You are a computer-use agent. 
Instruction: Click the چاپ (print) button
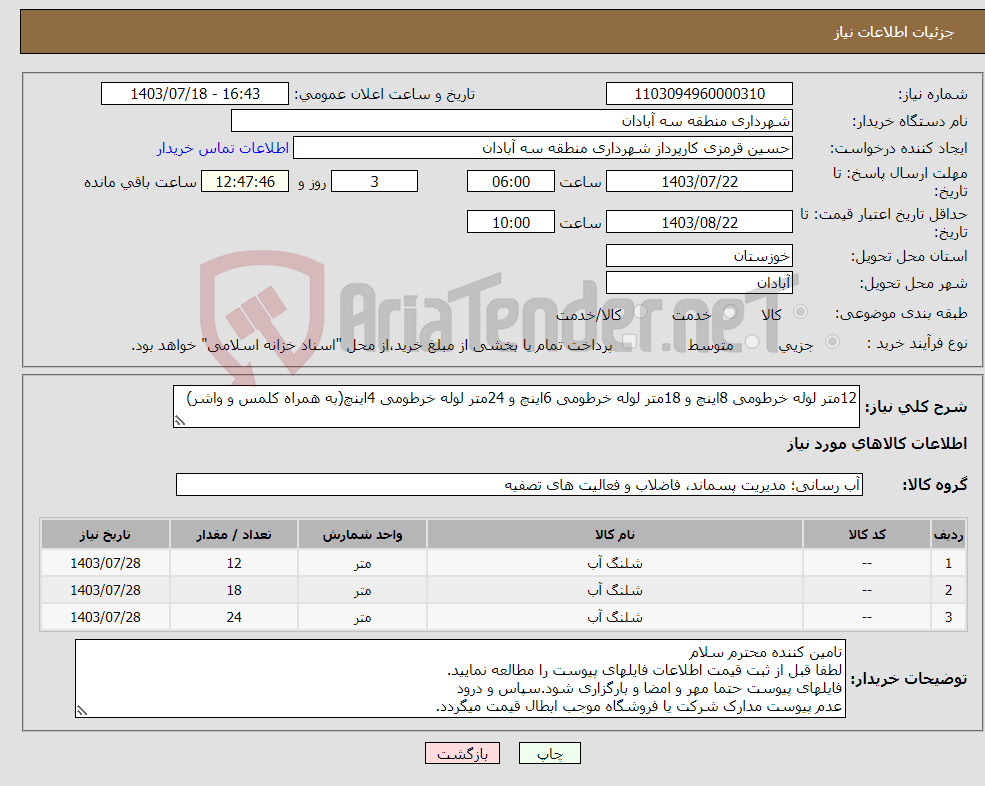(x=550, y=753)
